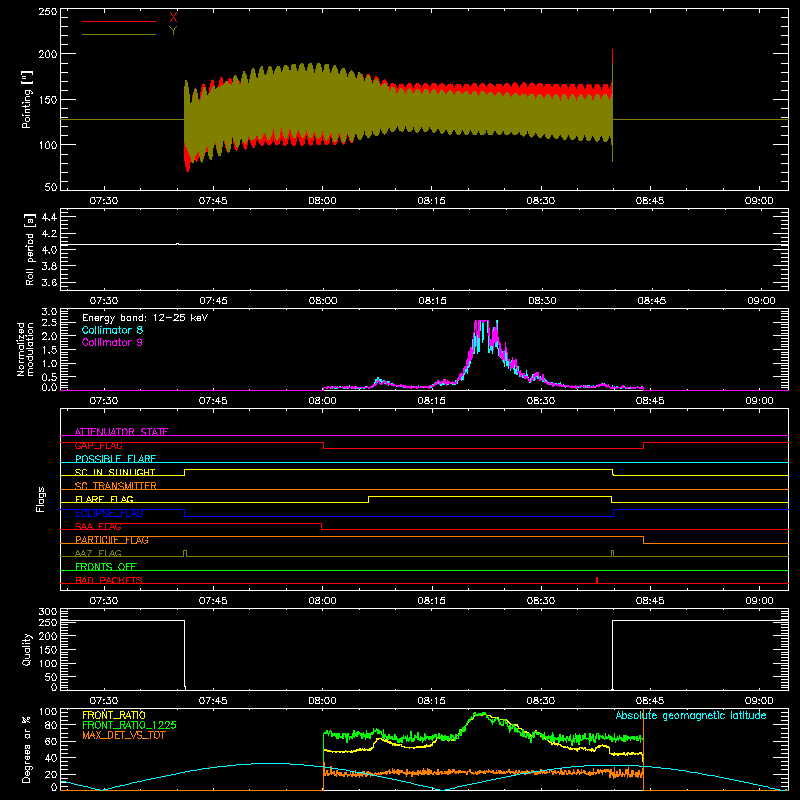Click the yellow FRONT_RATIO legend entry
This screenshot has width=800, height=800.
114,715
